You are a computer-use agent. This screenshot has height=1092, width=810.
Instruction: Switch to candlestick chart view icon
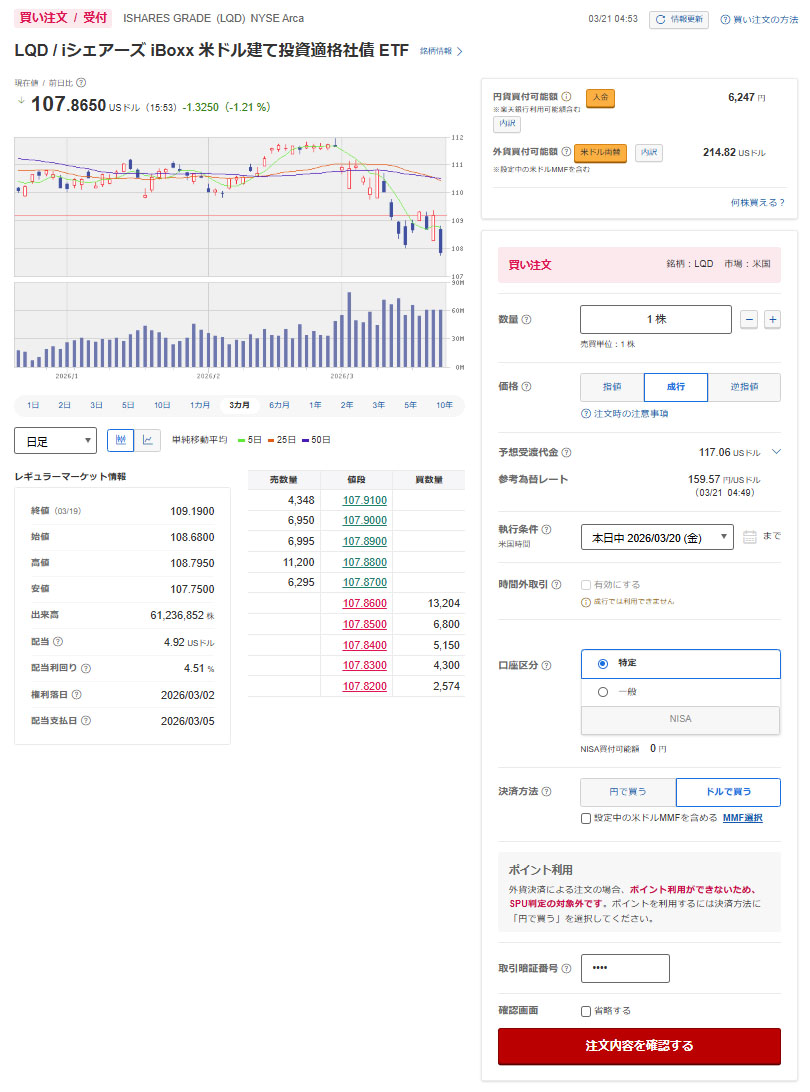120,439
